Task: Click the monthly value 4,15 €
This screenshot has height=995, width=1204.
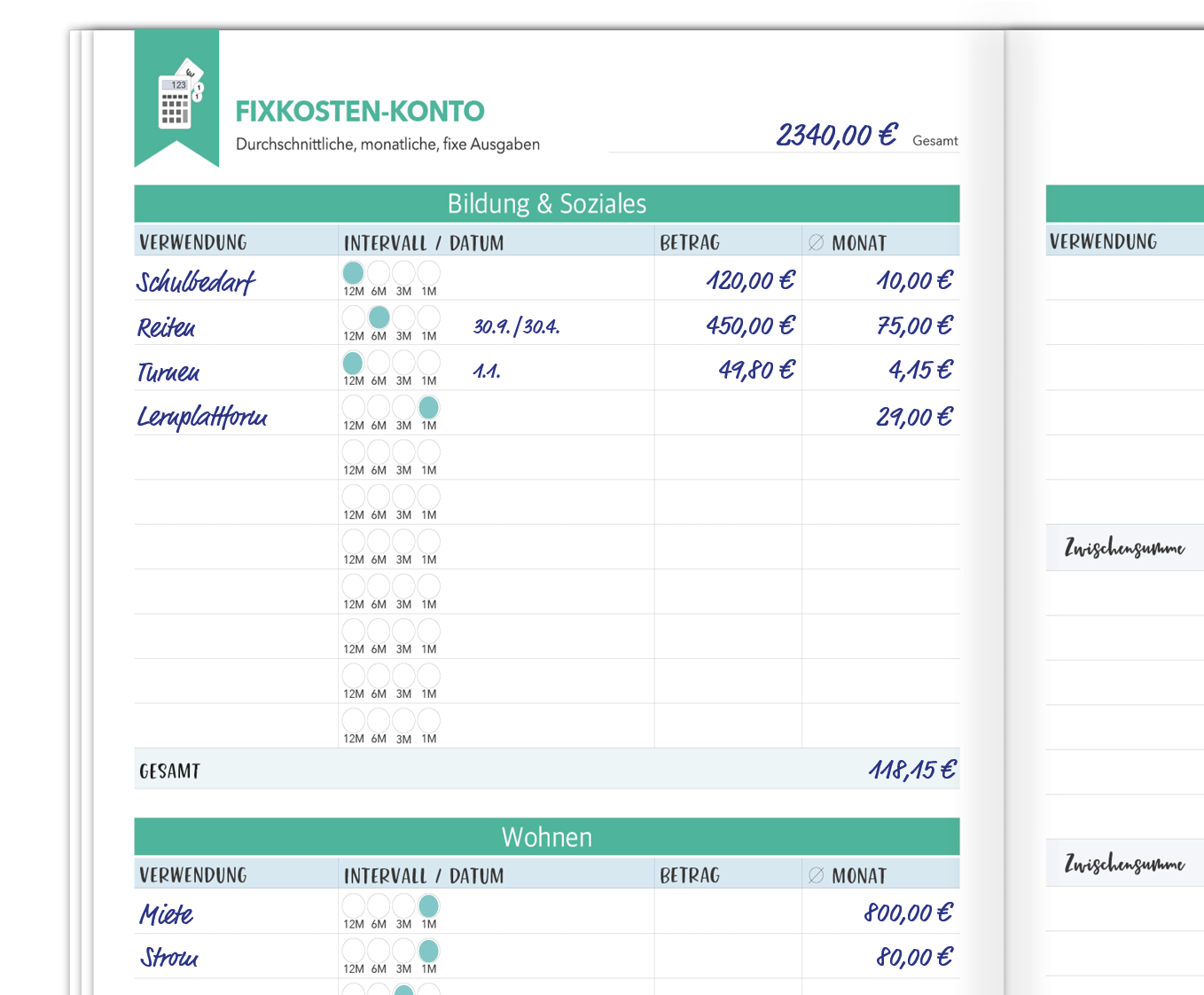Action: pos(921,370)
